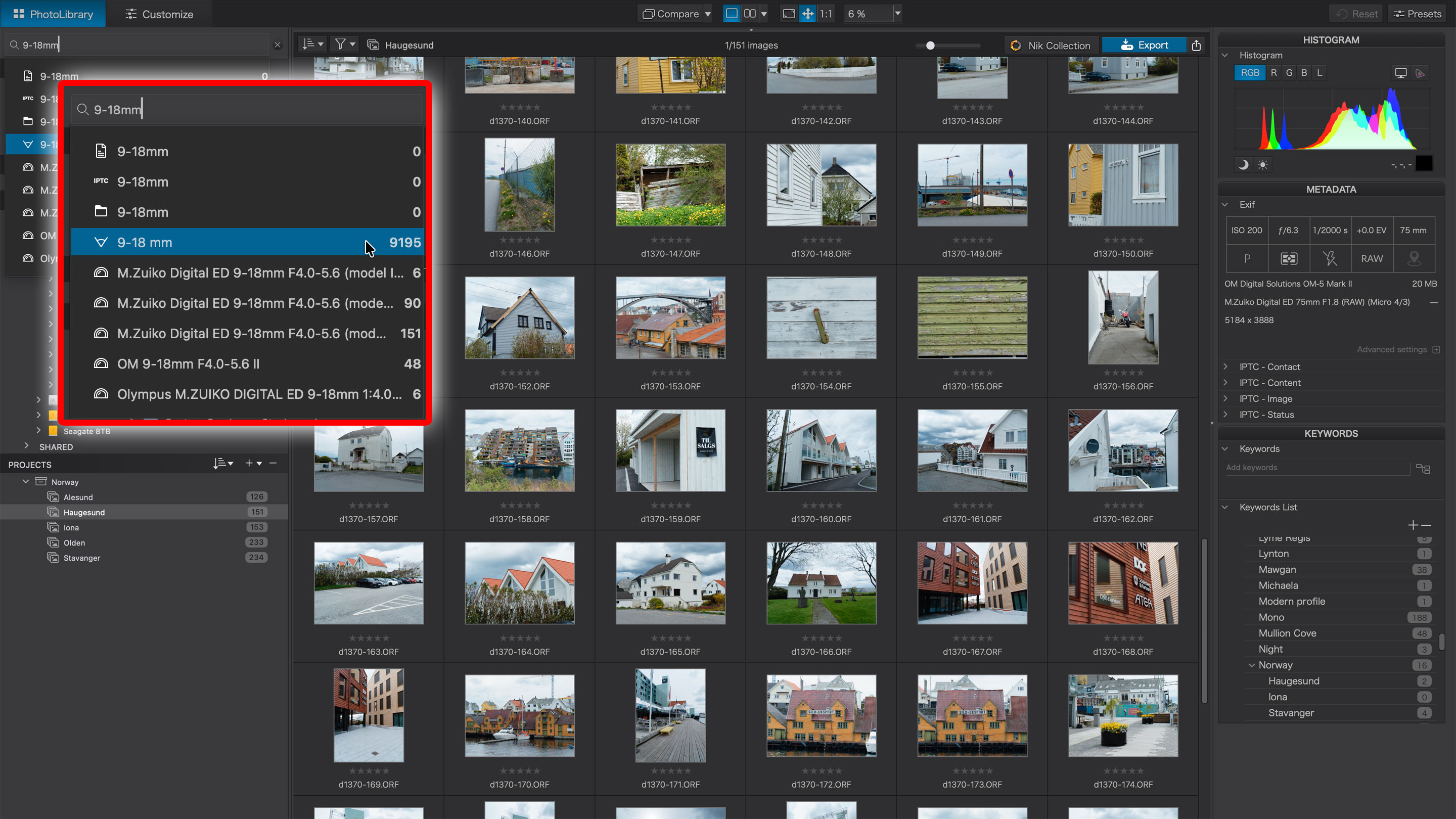Open Advanced settings in metadata
The width and height of the screenshot is (1456, 819).
click(x=1398, y=349)
